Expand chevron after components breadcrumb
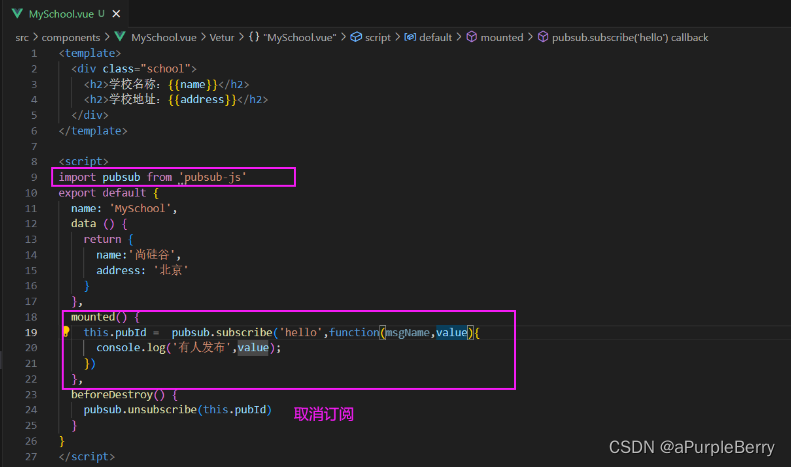791x467 pixels. [107, 37]
